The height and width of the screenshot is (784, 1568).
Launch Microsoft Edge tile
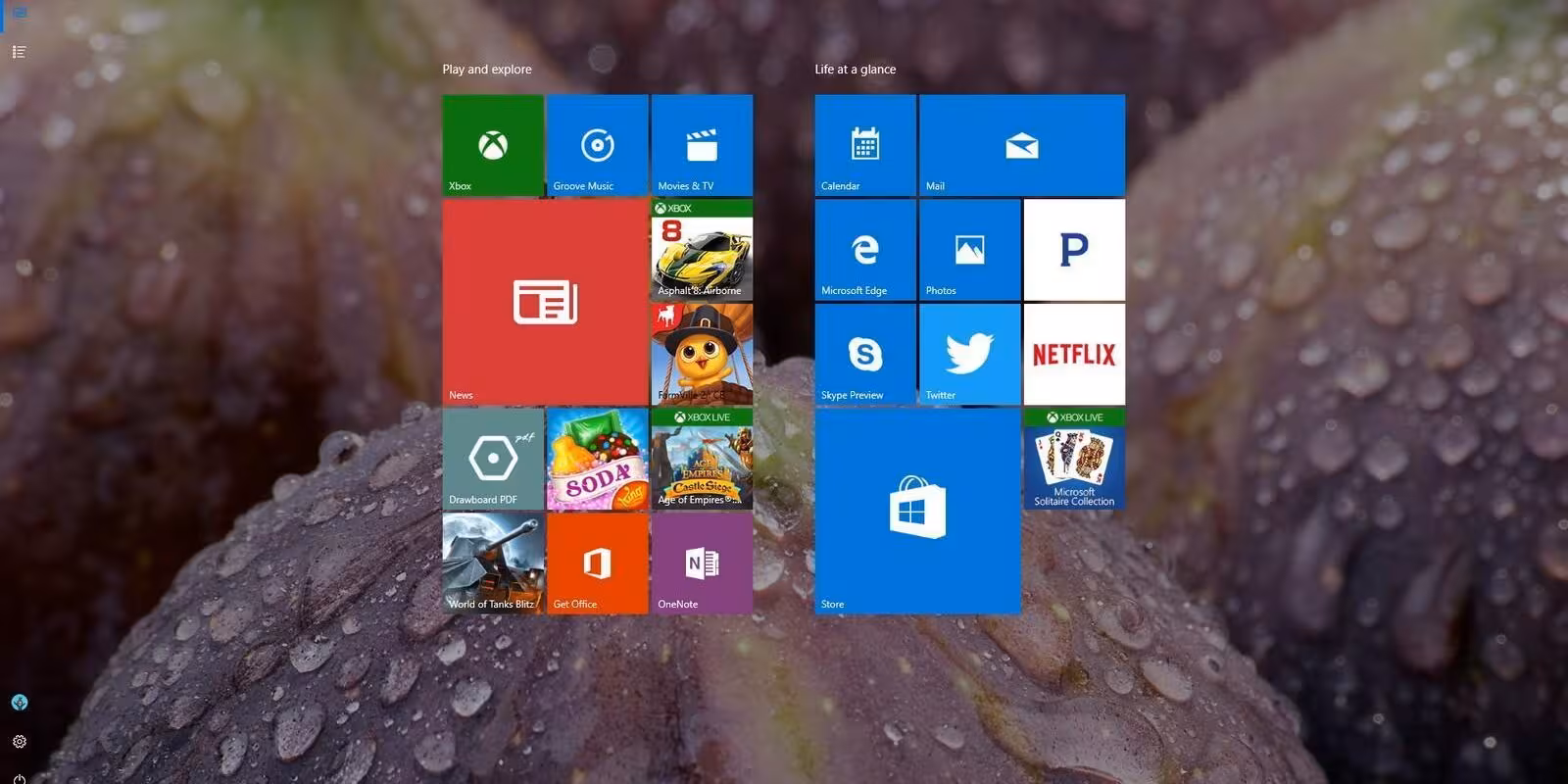(865, 250)
